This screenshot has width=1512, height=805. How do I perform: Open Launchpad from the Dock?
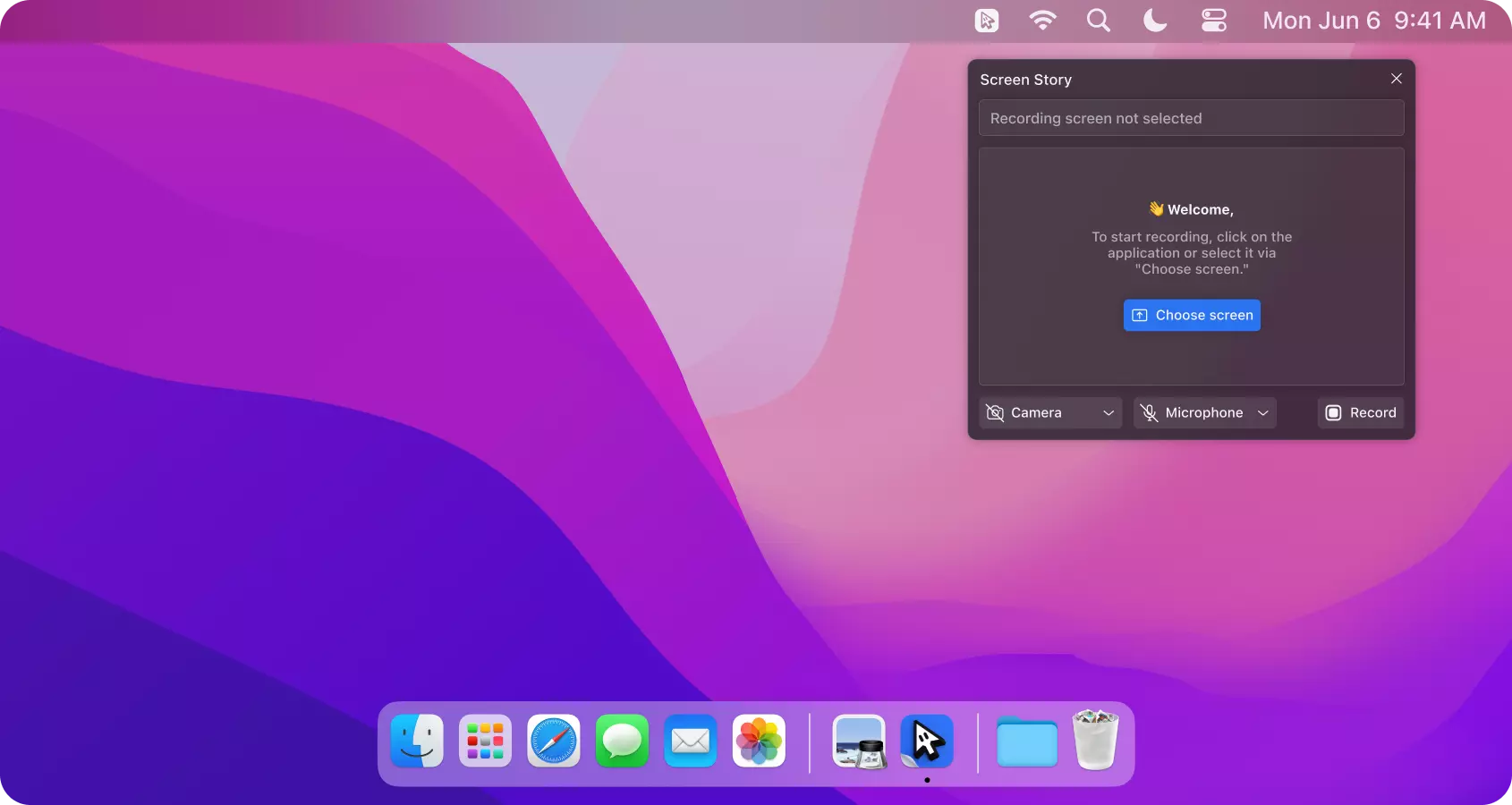coord(485,741)
